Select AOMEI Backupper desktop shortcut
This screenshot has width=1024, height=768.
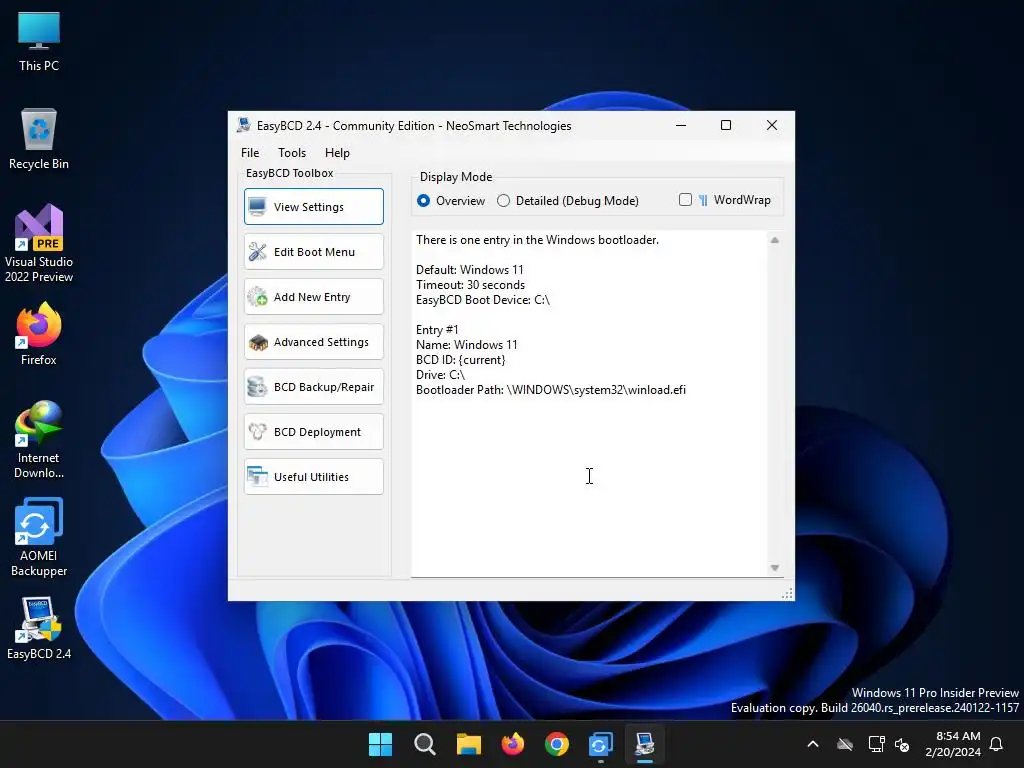pyautogui.click(x=39, y=537)
